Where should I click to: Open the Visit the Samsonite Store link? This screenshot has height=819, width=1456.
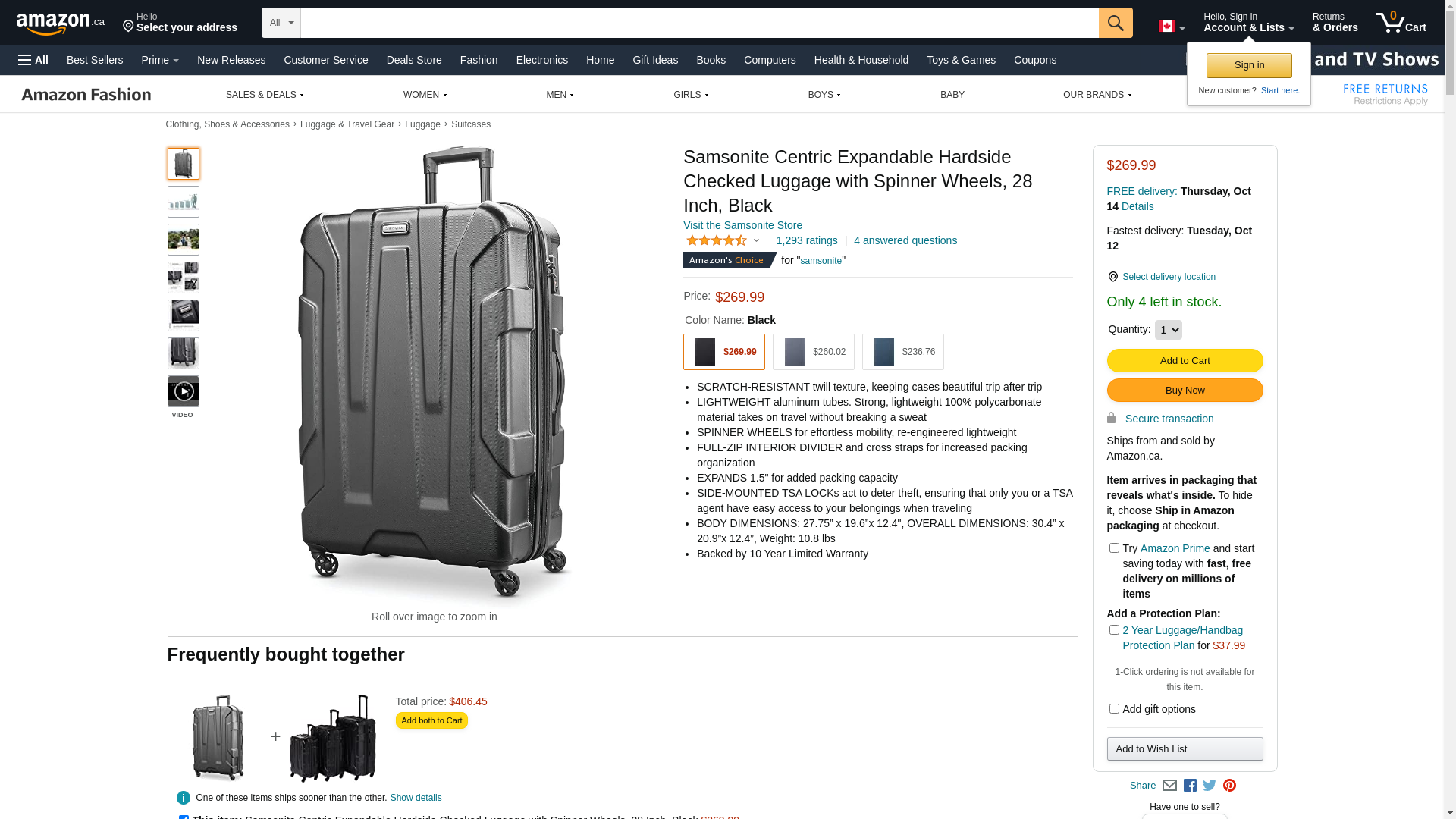point(742,225)
